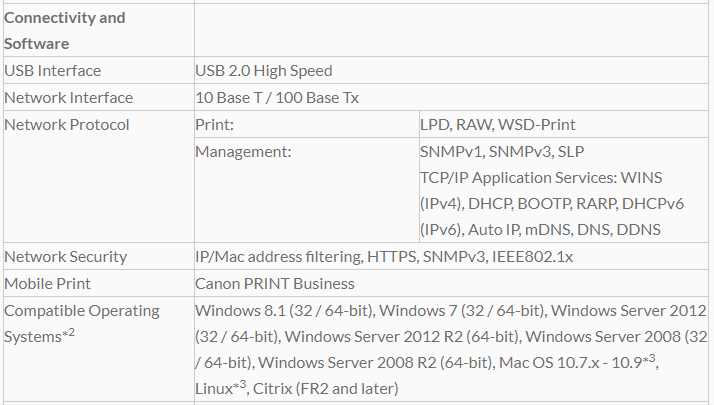
Task: Select the Management: sub-label cell
Action: point(243,152)
